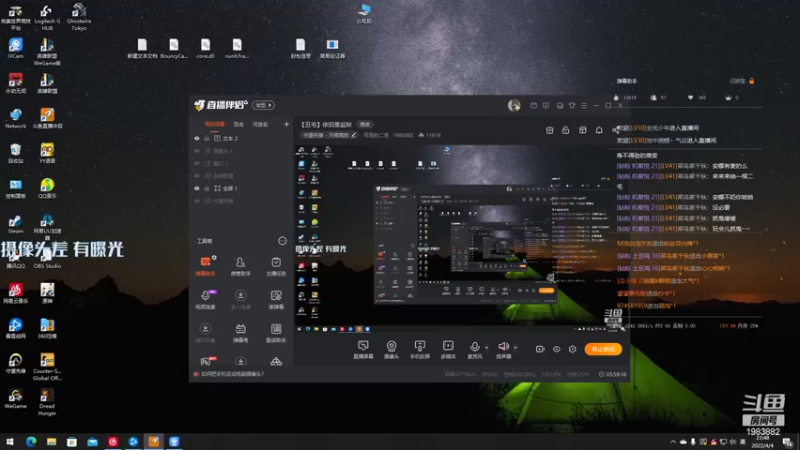Open Microsoft Edge from the taskbar
Screen dimensions: 800x450
[x=31, y=442]
